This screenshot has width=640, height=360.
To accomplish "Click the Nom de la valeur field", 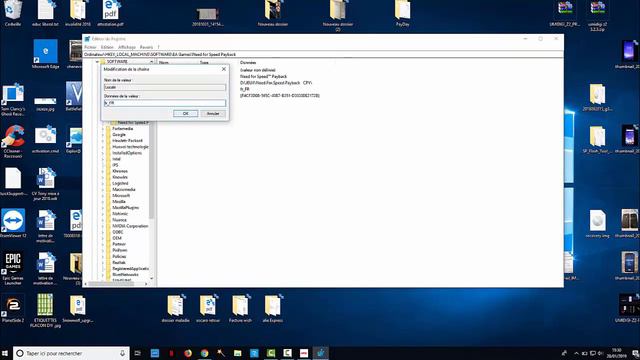I will tap(165, 87).
